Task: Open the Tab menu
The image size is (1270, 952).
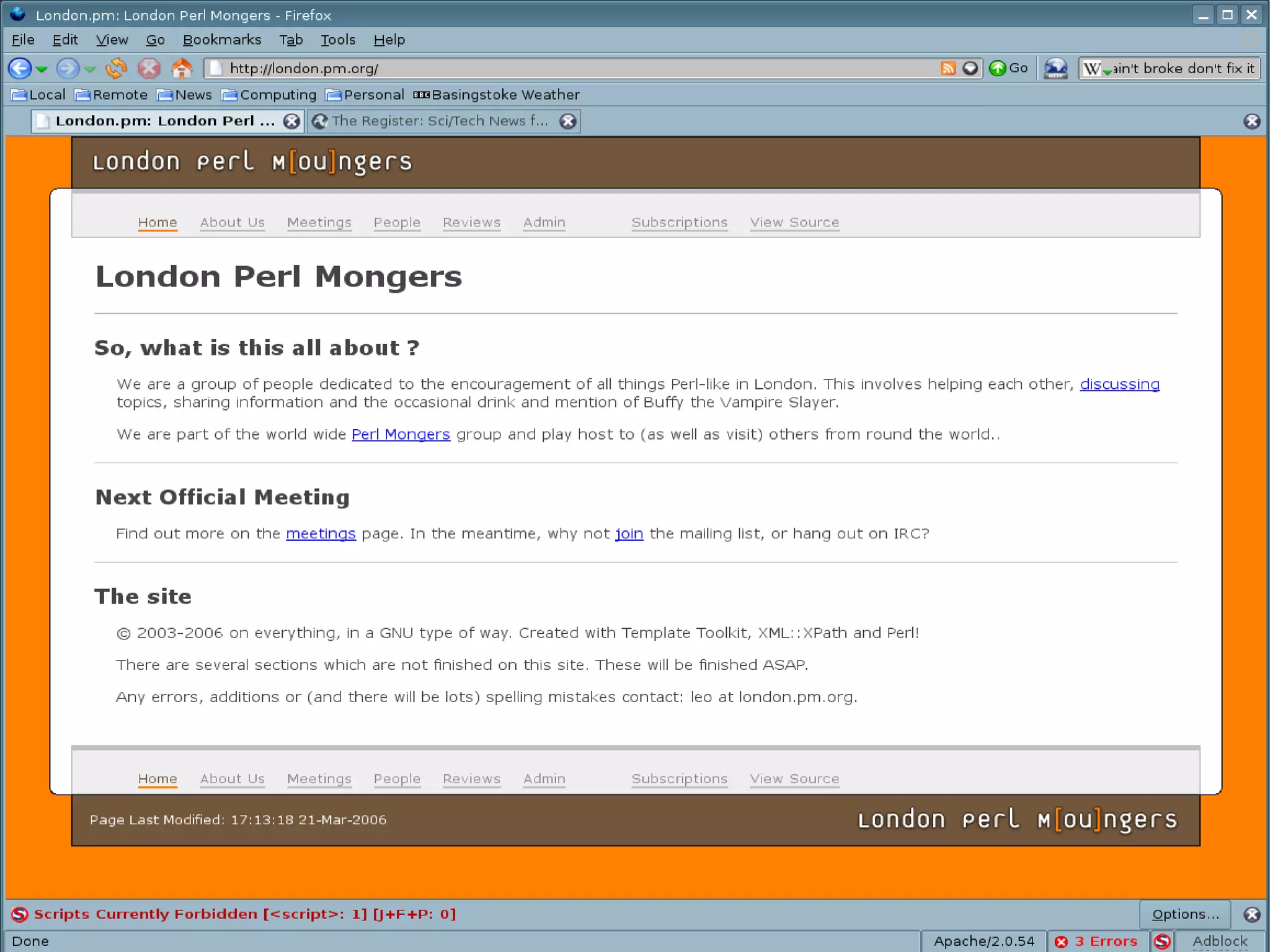Action: [x=291, y=40]
